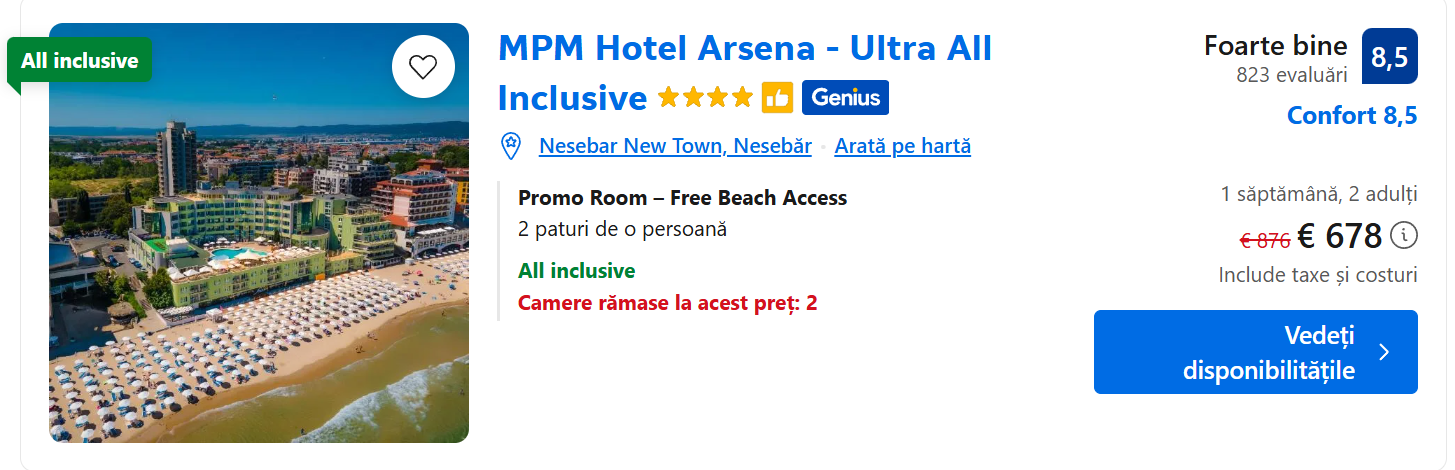
Task: Click the chevron arrow on availability button
Action: click(x=1384, y=352)
